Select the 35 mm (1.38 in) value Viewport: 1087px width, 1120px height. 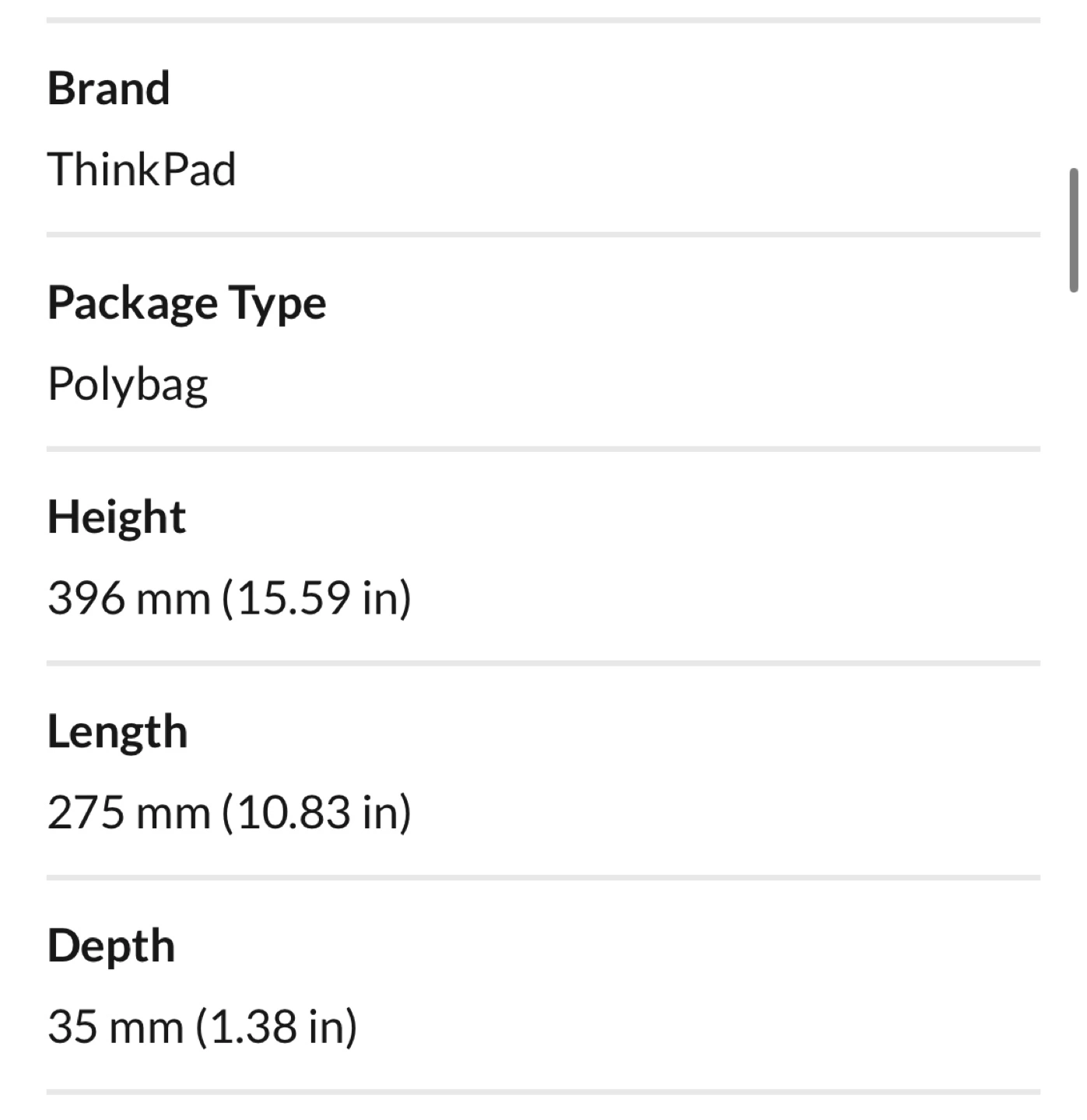click(x=202, y=1027)
